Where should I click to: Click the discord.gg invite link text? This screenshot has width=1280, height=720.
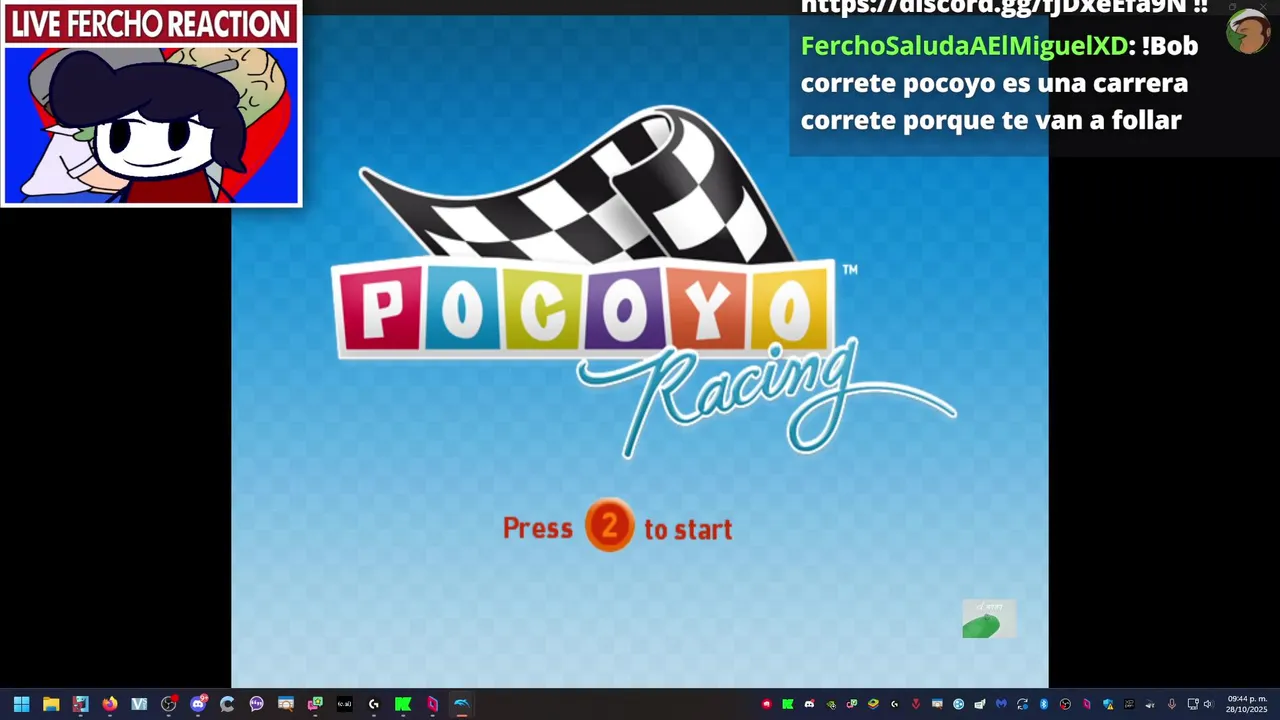[1004, 7]
